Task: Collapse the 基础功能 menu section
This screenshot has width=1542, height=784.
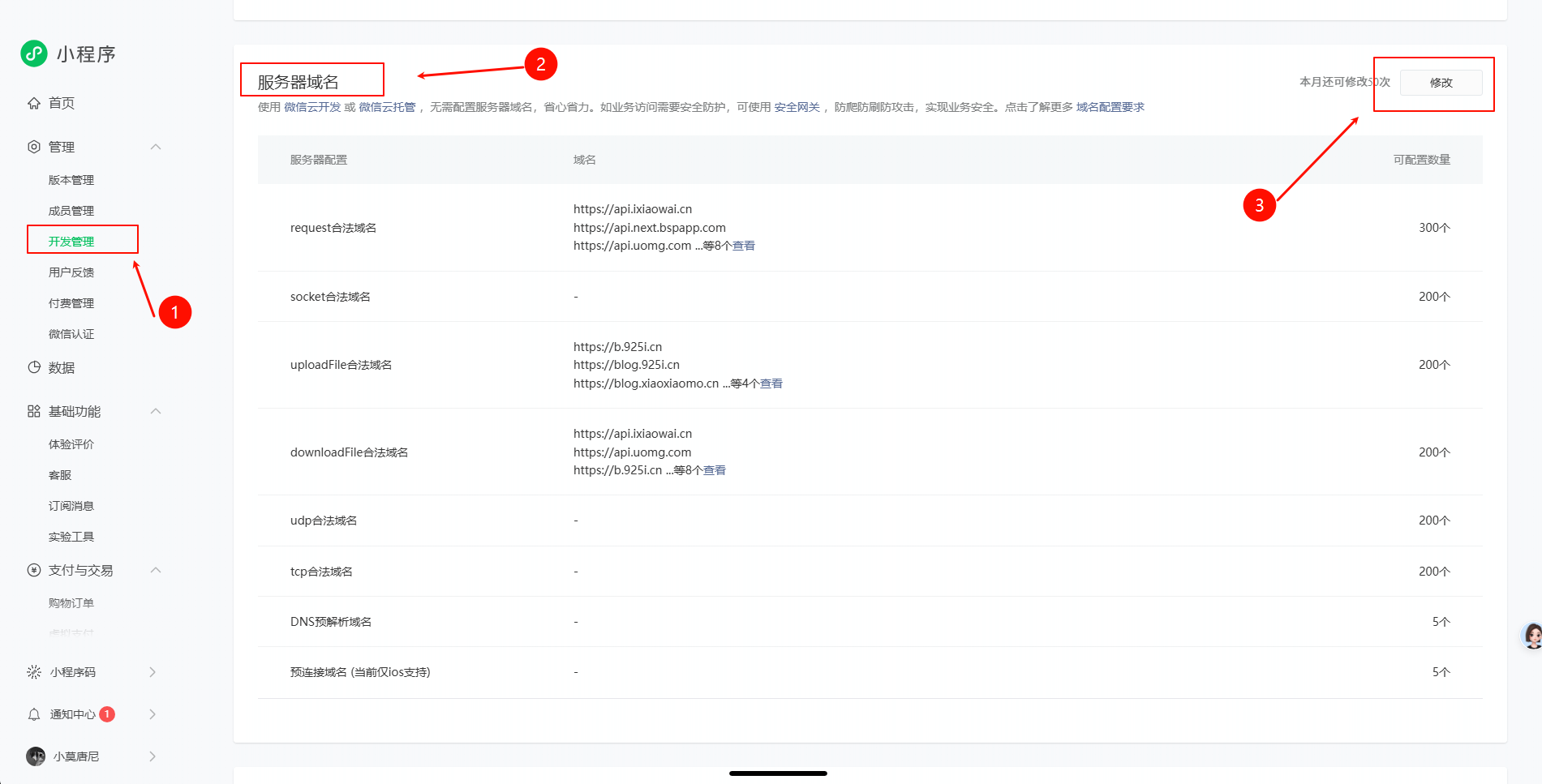Action: click(x=156, y=411)
